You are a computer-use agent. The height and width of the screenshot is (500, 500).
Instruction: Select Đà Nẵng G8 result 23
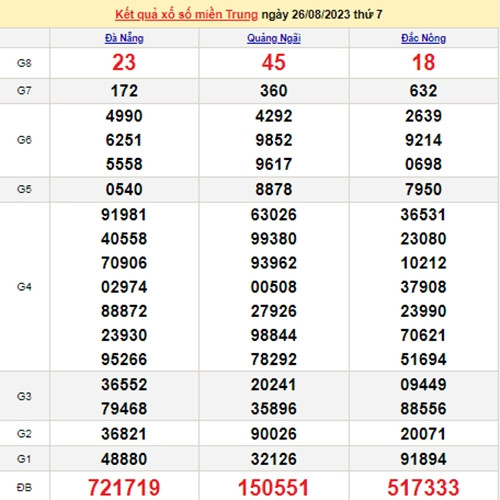click(x=124, y=63)
